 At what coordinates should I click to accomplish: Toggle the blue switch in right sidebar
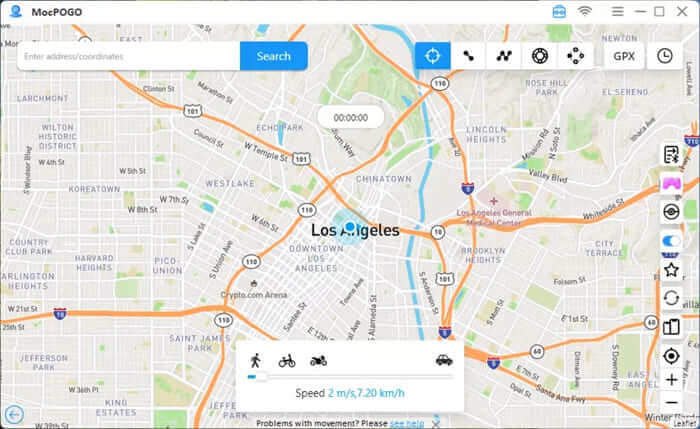[x=671, y=241]
